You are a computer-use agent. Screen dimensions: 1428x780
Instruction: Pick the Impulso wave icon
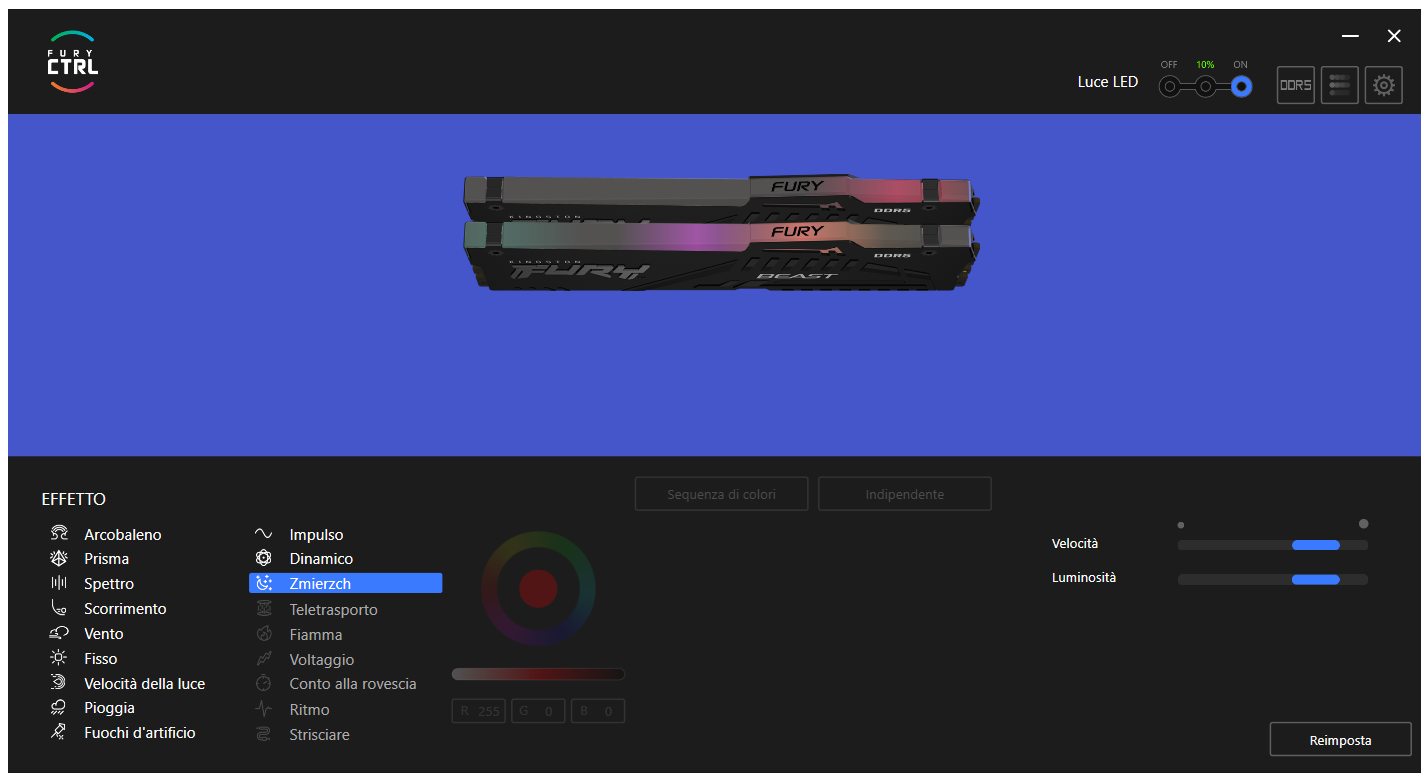click(264, 534)
